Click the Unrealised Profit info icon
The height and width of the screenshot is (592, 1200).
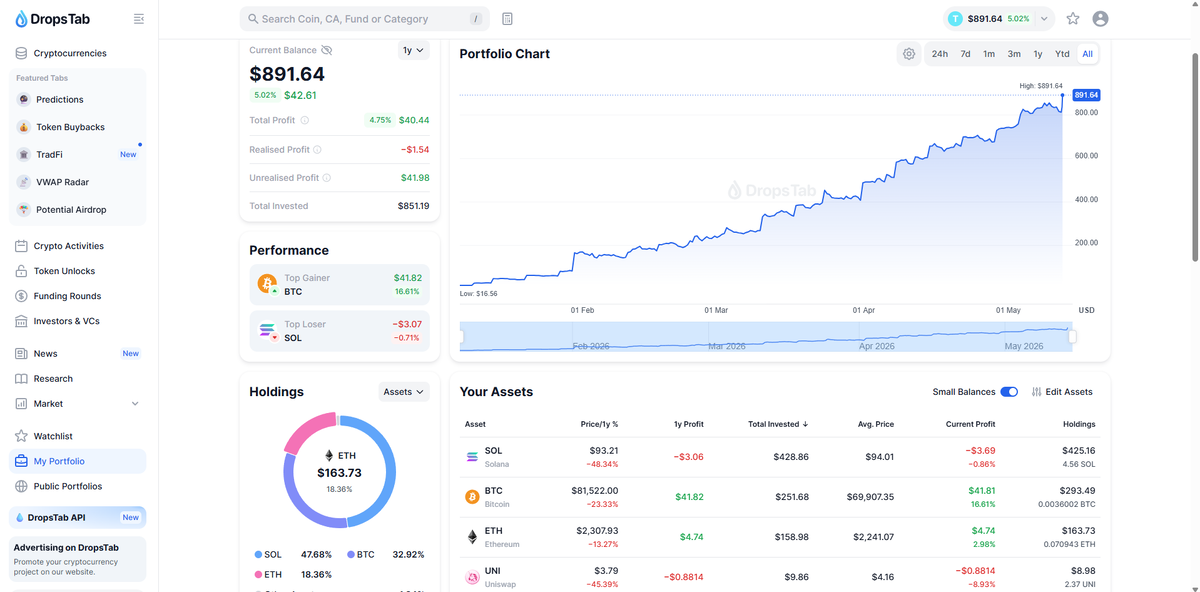click(x=326, y=178)
